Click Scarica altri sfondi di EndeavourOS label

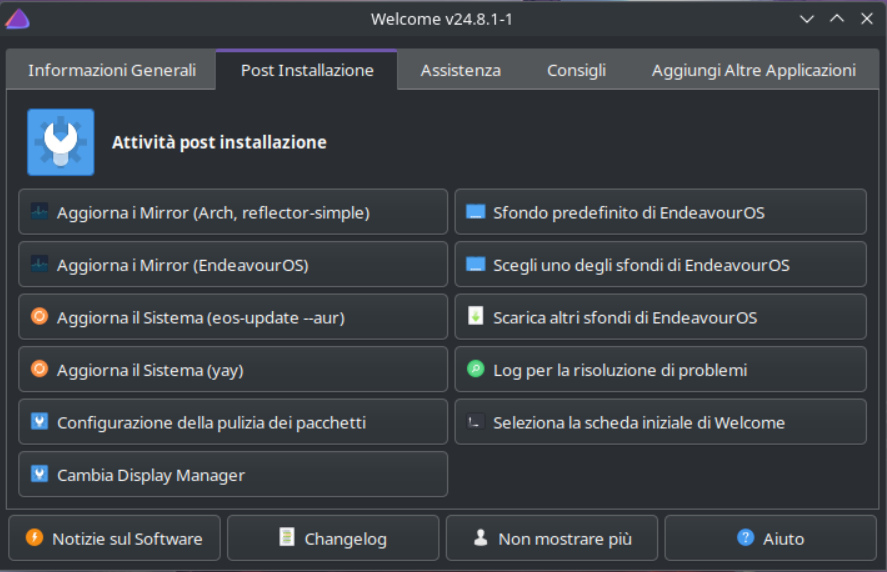pos(625,318)
